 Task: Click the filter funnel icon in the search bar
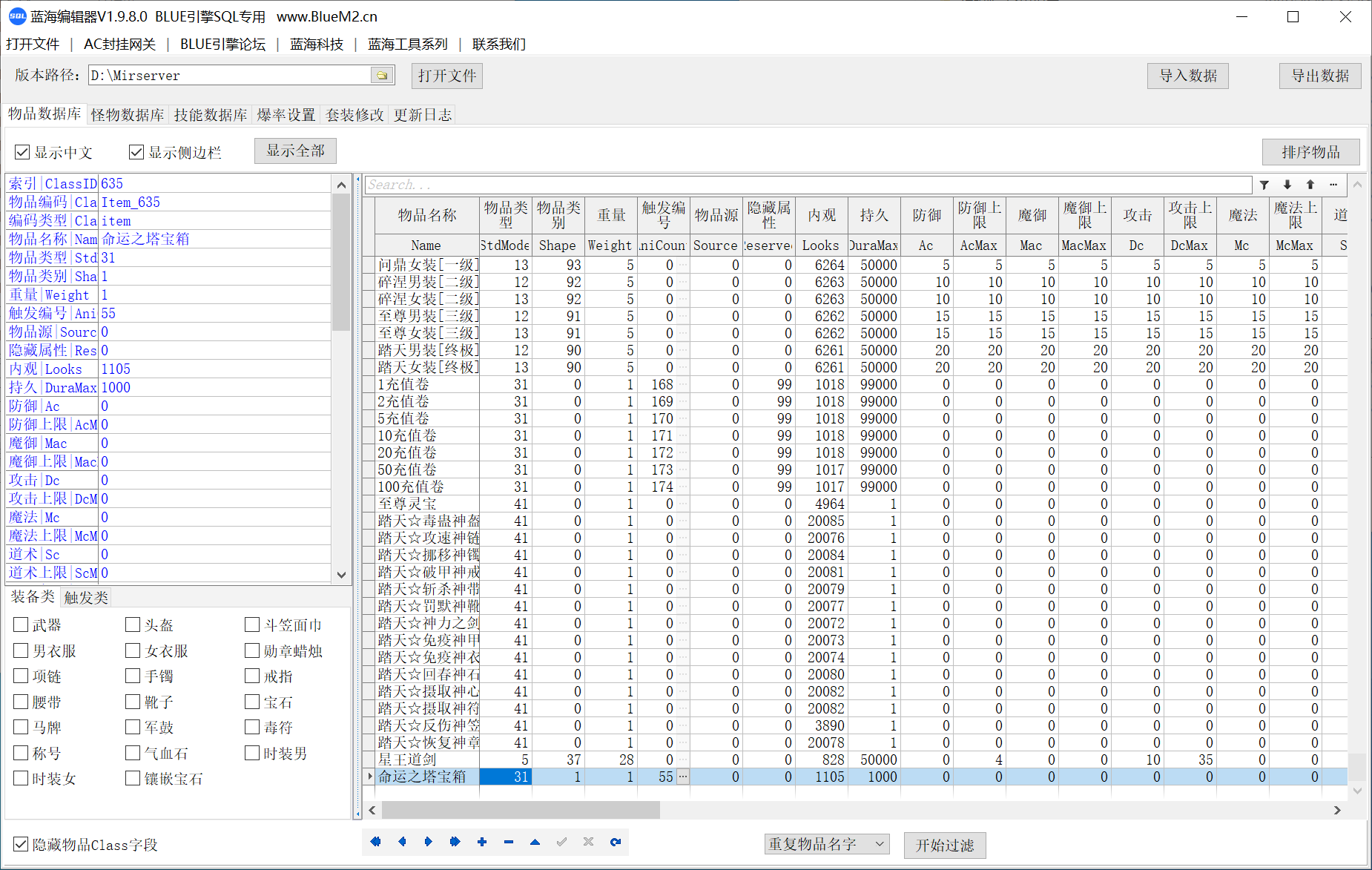coord(1264,185)
